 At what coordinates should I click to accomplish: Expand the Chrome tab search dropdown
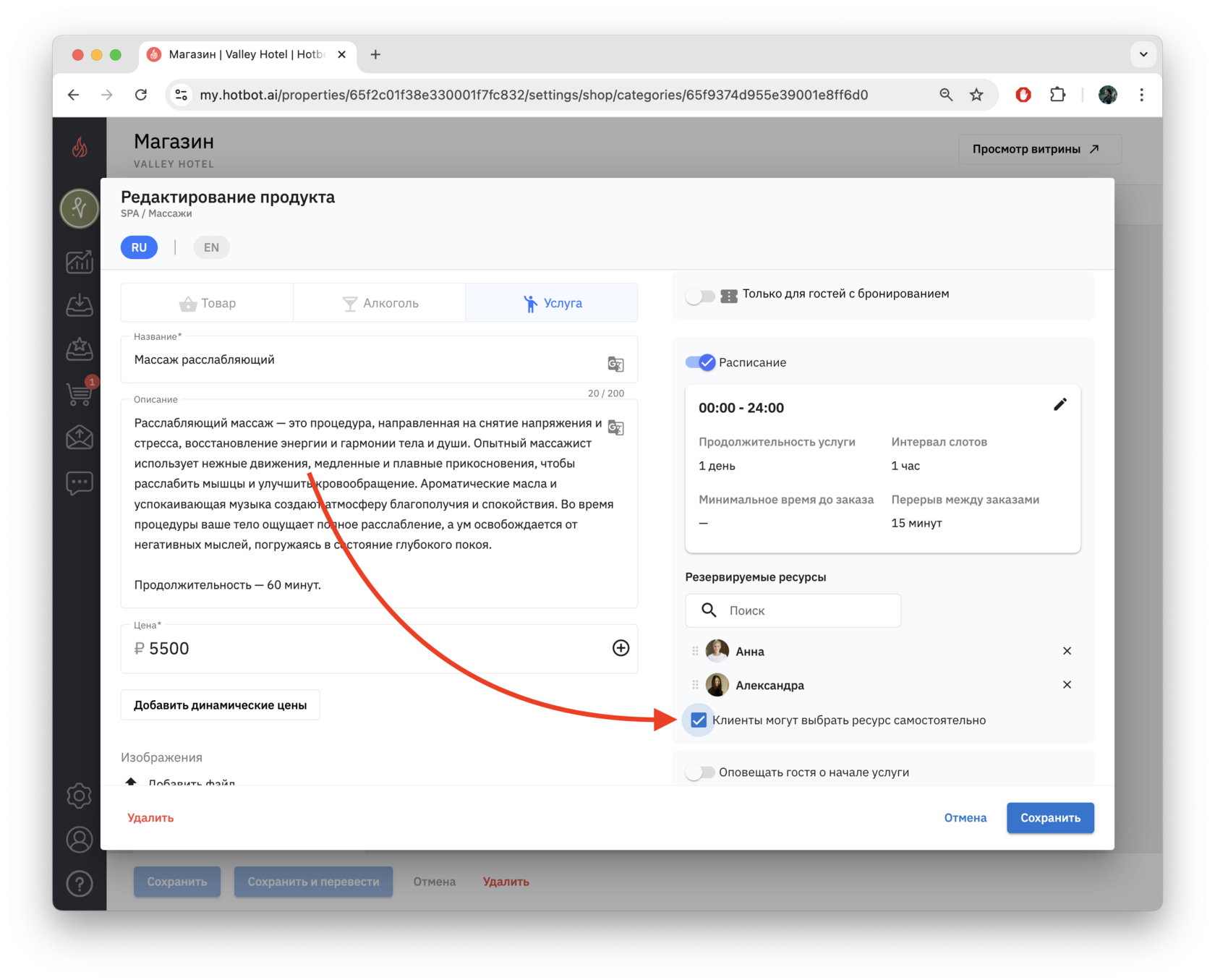coord(1143,54)
